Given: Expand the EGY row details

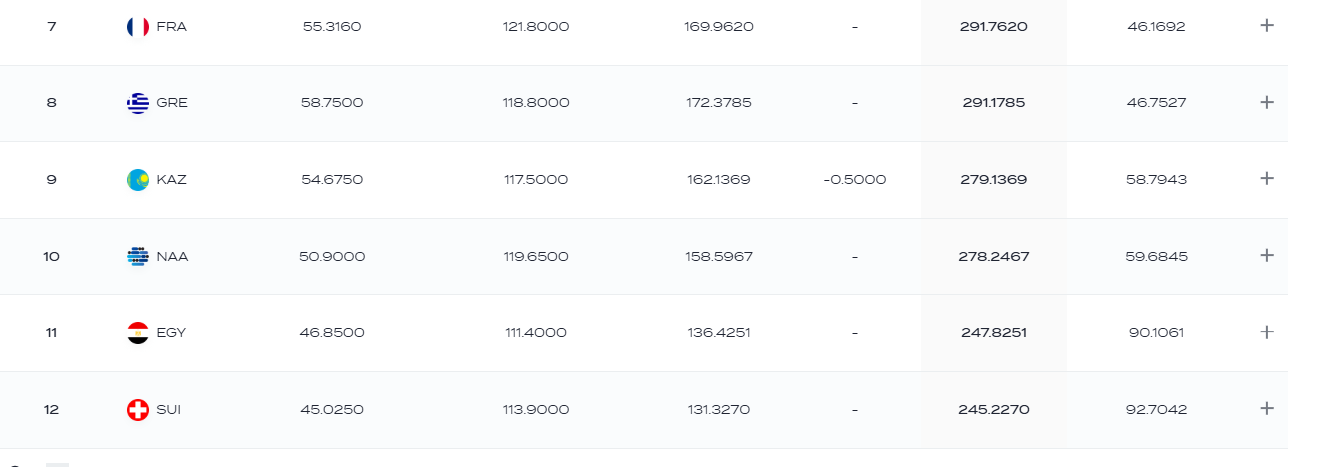Looking at the screenshot, I should tap(1267, 331).
